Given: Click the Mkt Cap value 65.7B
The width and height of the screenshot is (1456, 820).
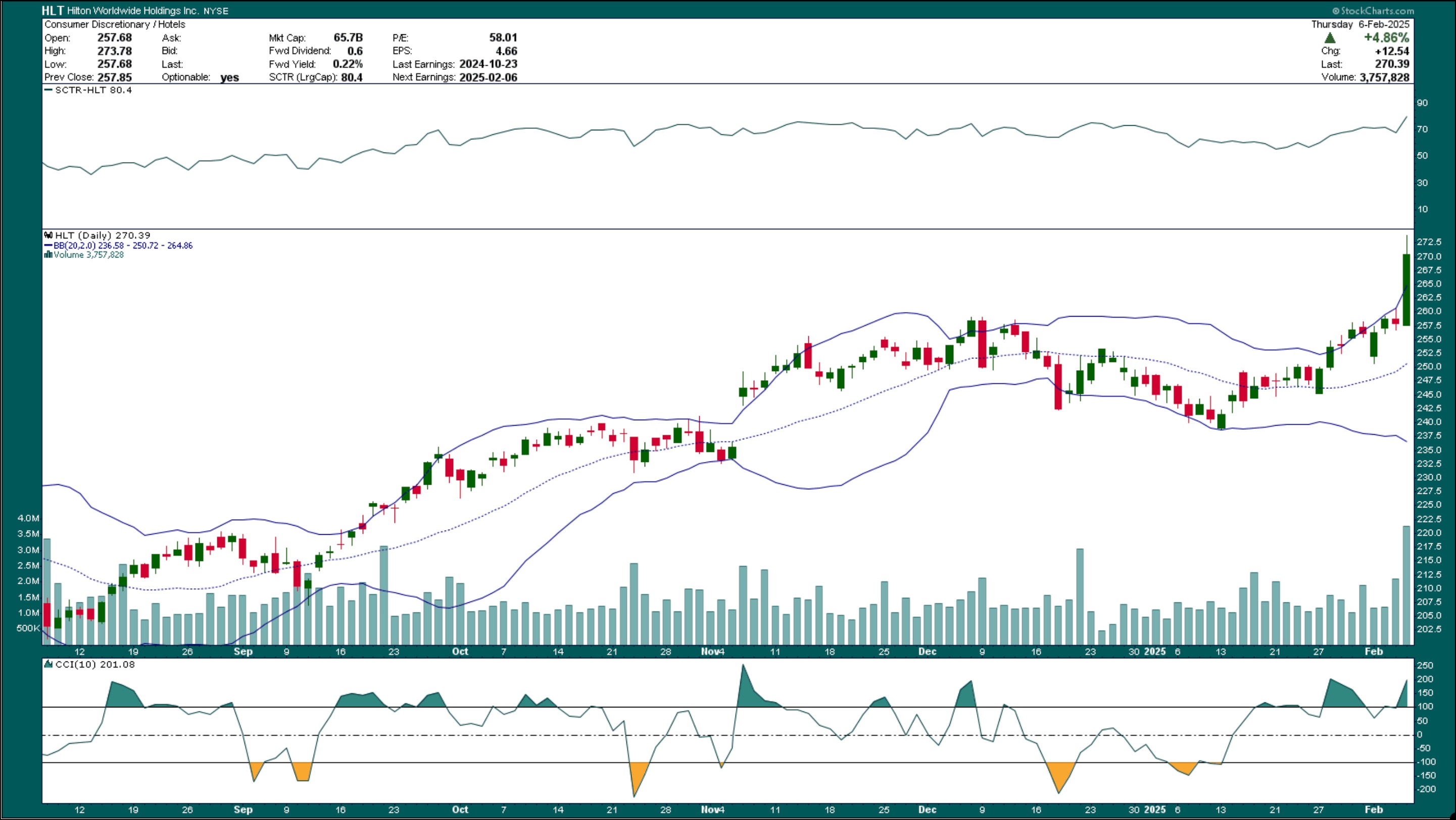Looking at the screenshot, I should pyautogui.click(x=348, y=38).
